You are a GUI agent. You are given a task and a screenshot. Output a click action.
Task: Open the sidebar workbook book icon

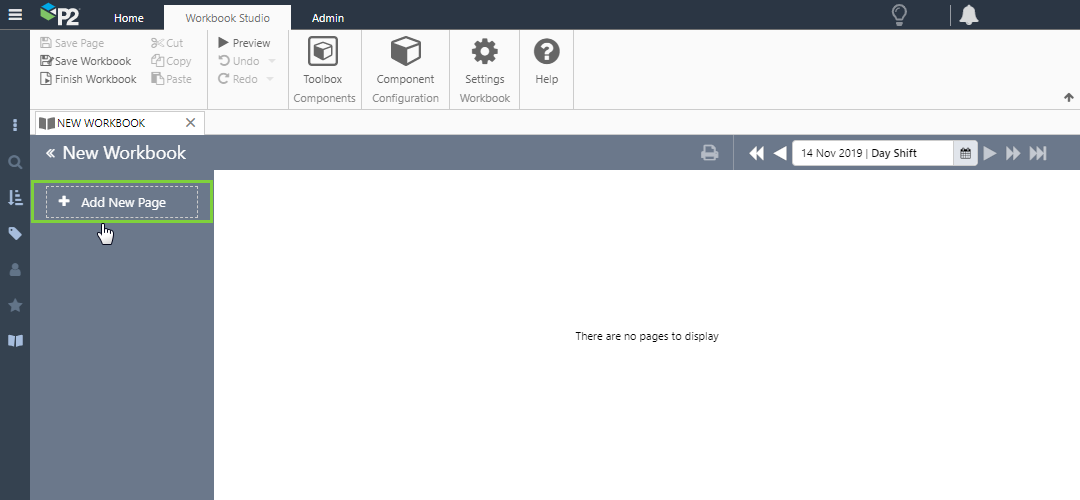point(15,341)
